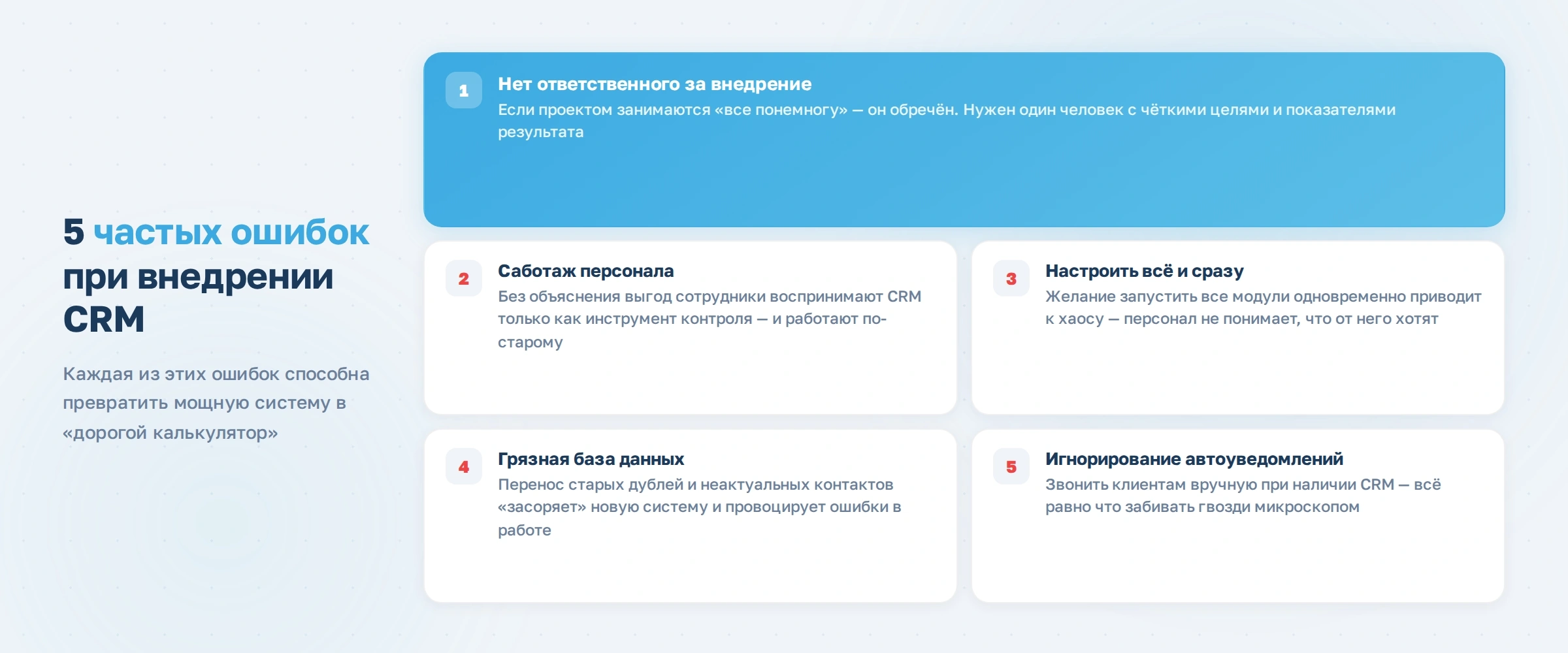Click the description starting "Если проектом занимаются"

click(947, 121)
